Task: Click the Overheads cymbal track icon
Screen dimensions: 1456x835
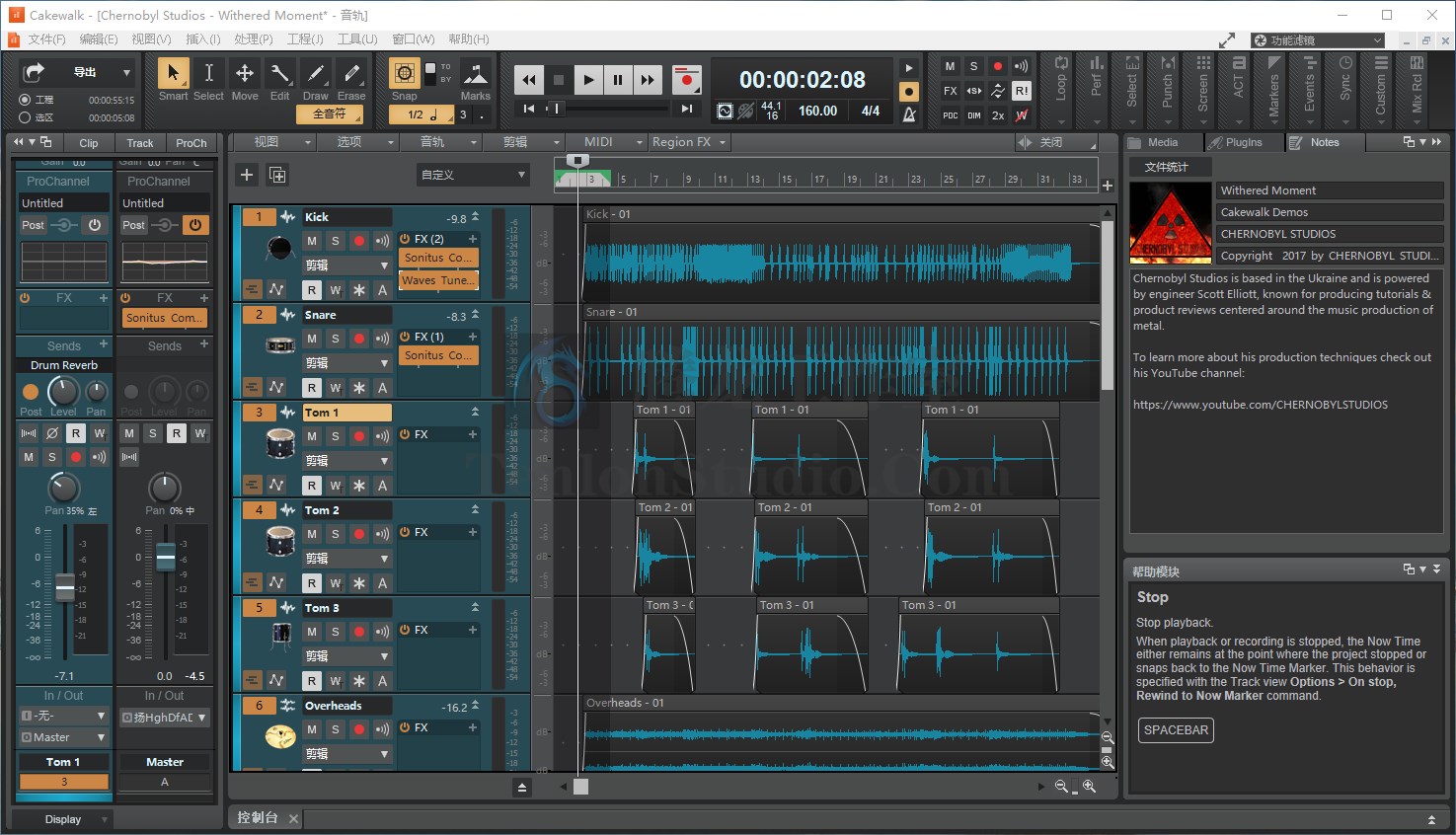Action: tap(280, 736)
